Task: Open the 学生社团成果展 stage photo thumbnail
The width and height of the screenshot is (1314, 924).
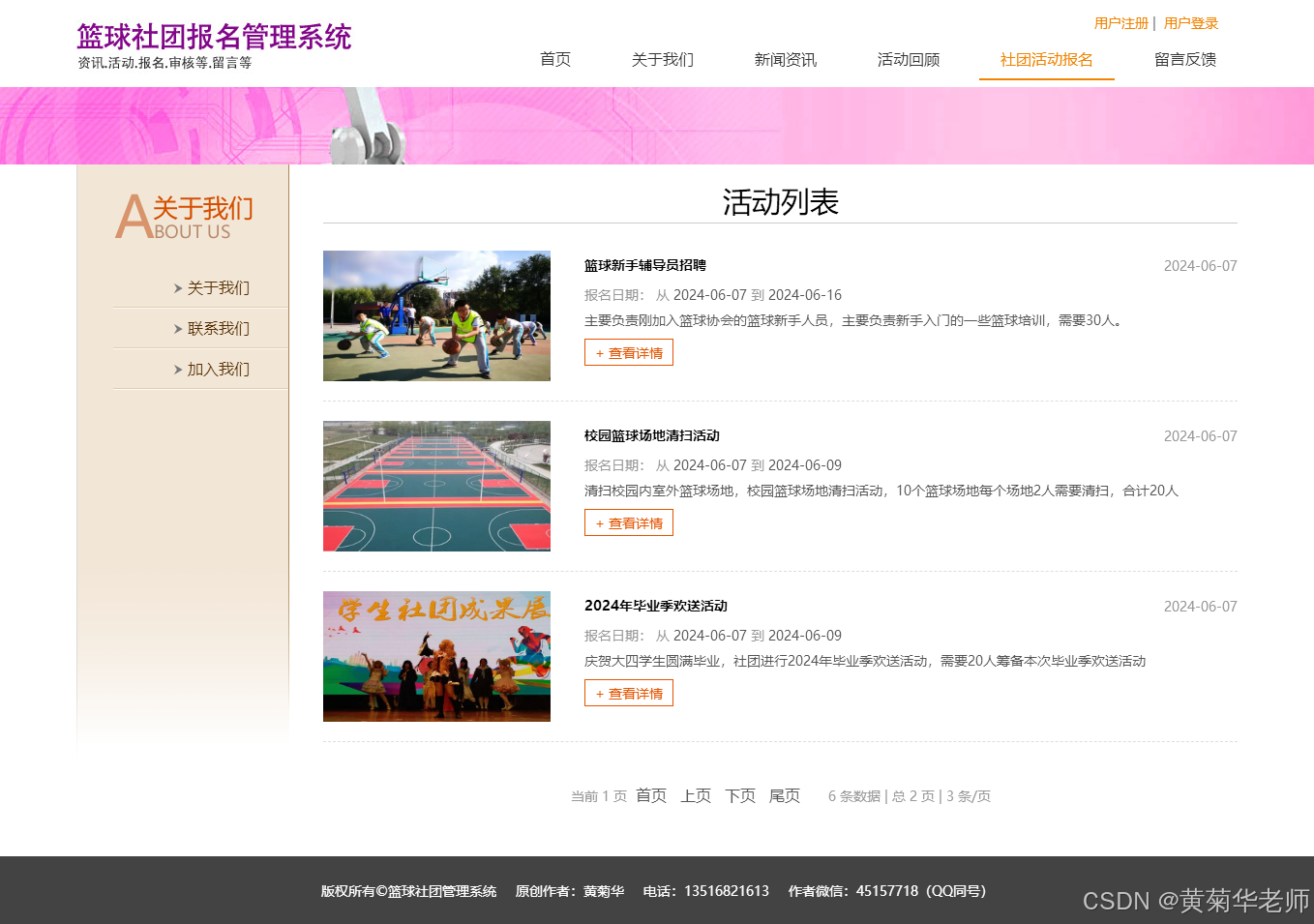Action: tap(436, 656)
